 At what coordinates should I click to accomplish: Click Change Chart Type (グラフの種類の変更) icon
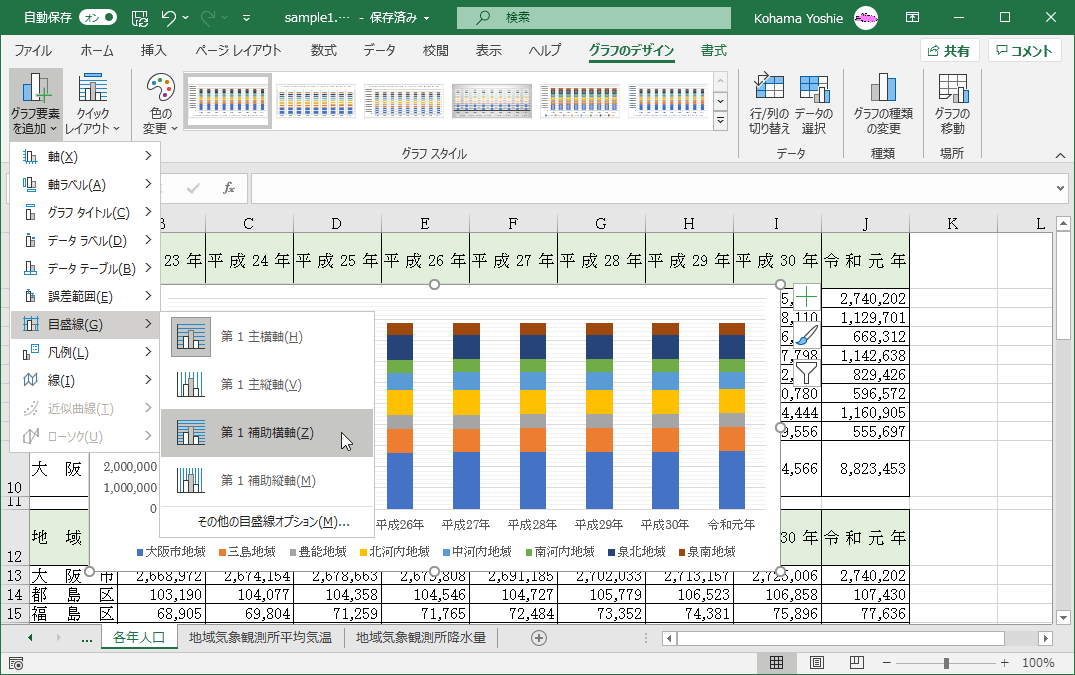point(882,105)
